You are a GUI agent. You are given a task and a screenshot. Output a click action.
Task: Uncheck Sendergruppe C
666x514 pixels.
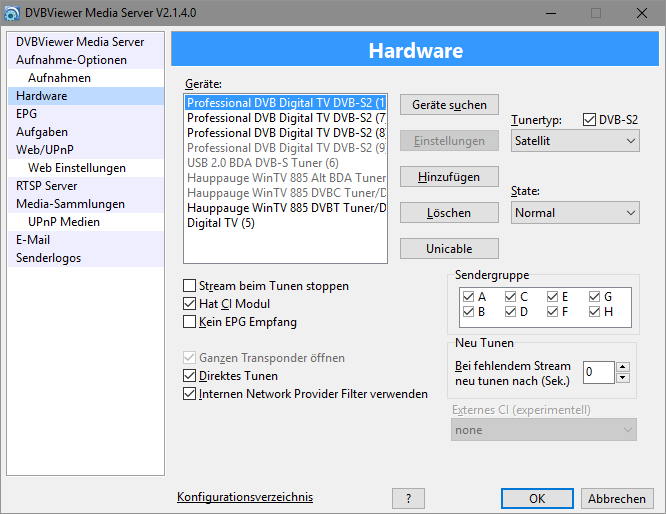tap(511, 297)
